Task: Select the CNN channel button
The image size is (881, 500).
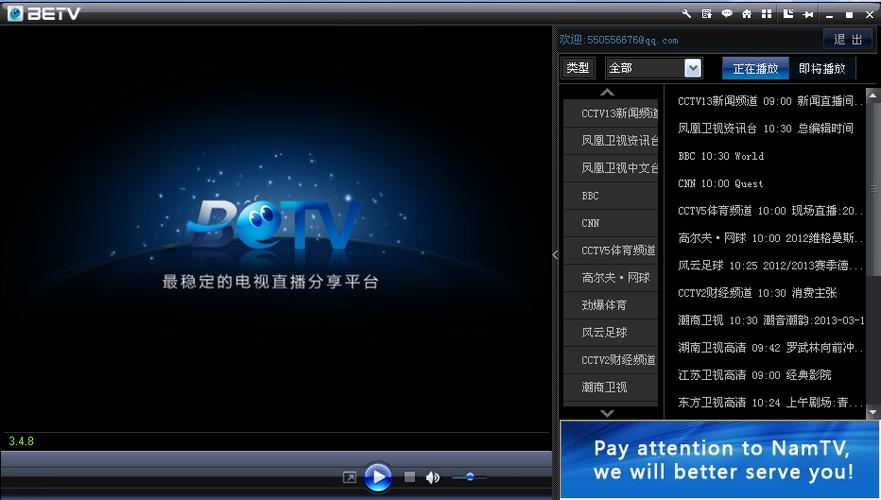Action: coord(611,223)
